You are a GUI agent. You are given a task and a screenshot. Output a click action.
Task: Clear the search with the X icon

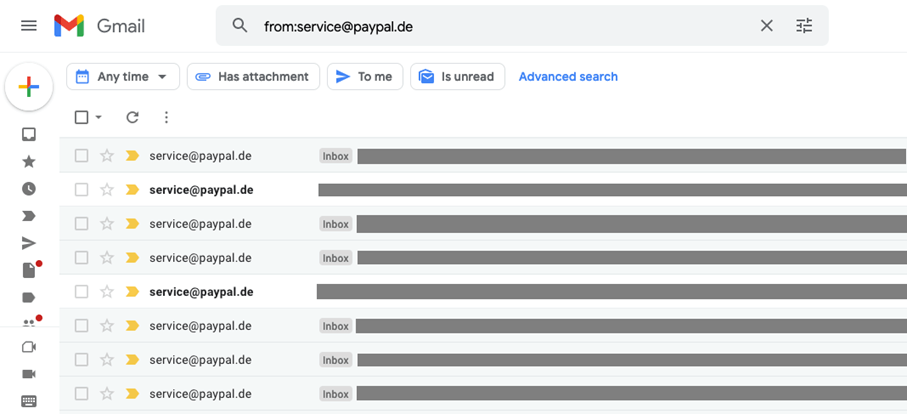point(766,26)
